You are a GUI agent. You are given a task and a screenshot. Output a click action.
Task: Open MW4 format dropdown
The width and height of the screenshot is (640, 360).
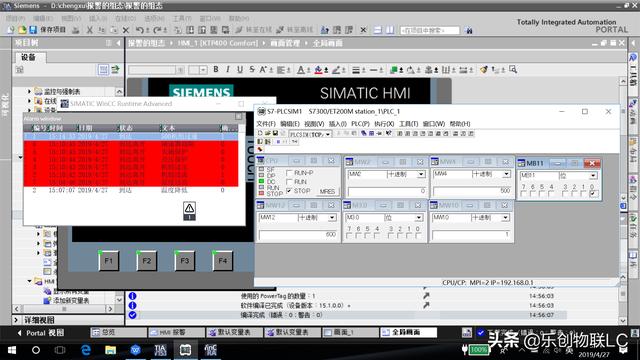coord(506,174)
